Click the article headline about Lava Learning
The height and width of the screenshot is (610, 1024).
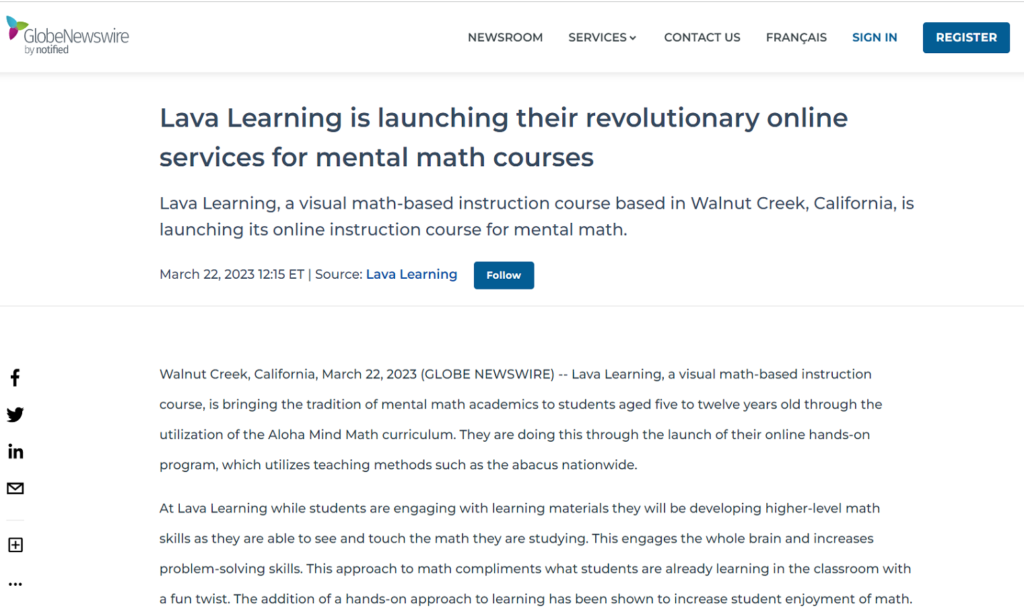(504, 137)
